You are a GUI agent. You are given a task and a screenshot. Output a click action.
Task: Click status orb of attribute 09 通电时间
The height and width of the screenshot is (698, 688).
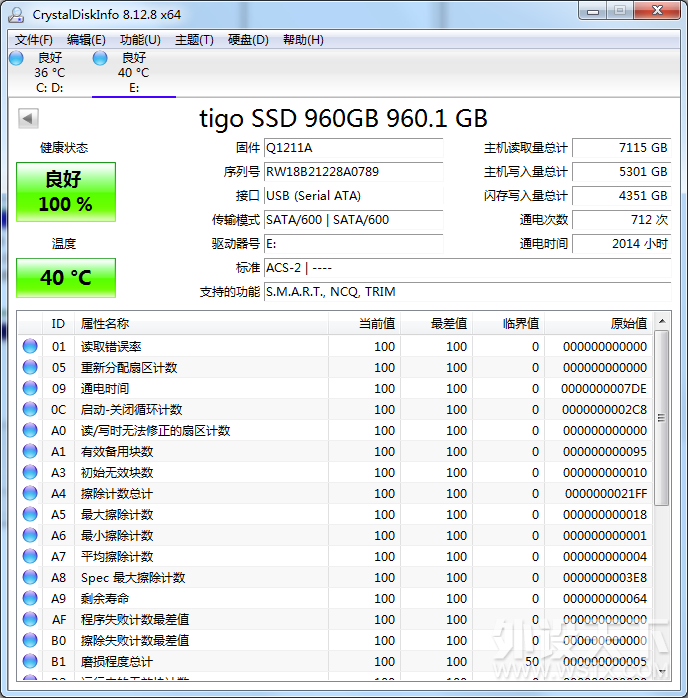click(x=30, y=388)
